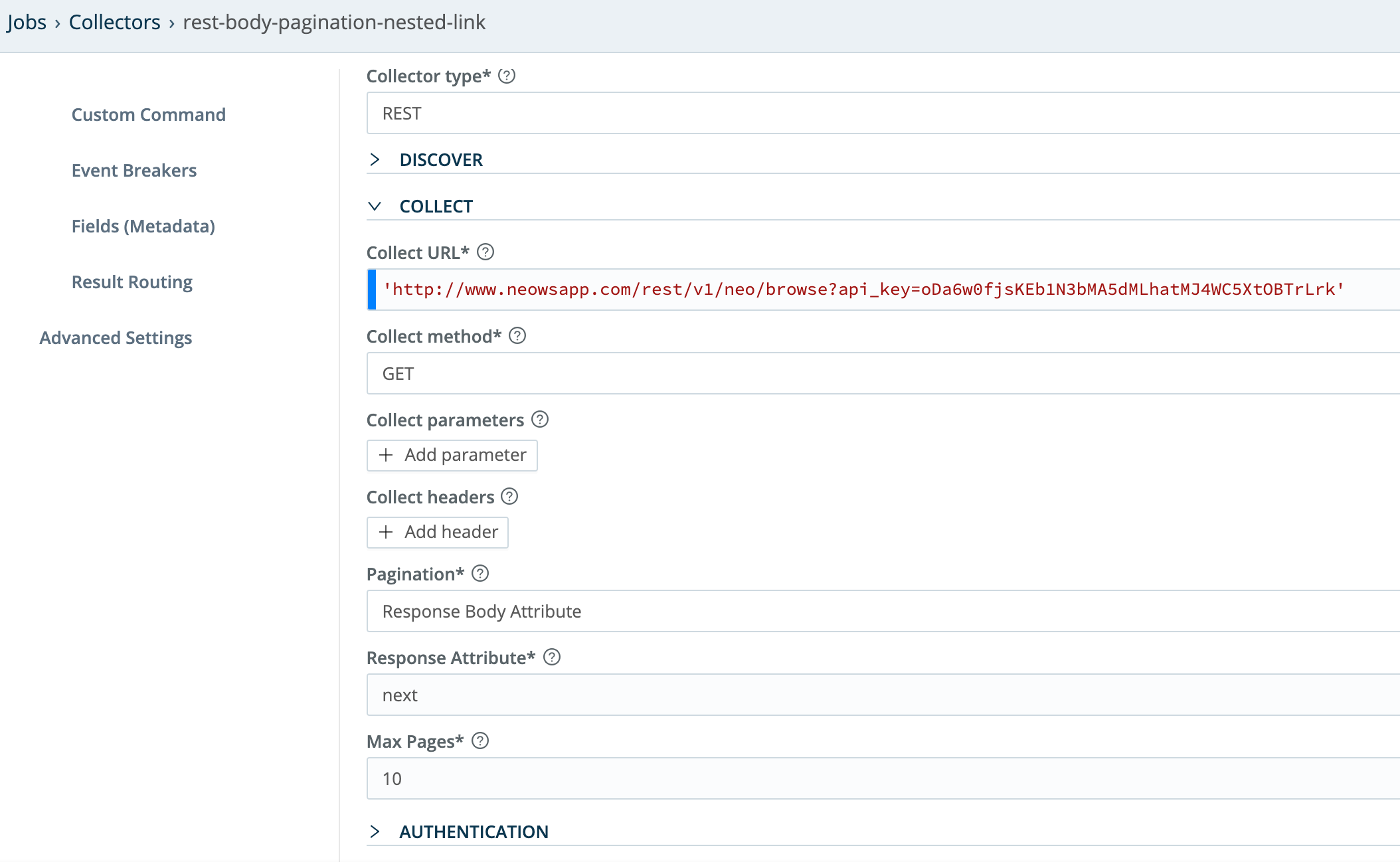Collapse the COLLECT section
Image resolution: width=1400 pixels, height=862 pixels.
click(377, 206)
